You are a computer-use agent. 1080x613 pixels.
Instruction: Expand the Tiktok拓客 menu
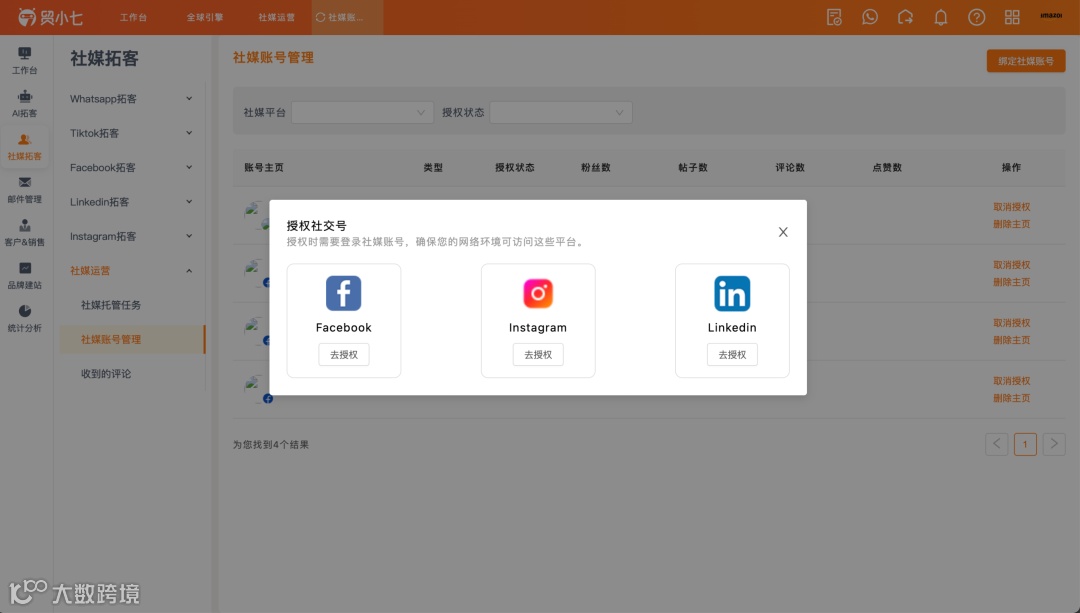130,133
